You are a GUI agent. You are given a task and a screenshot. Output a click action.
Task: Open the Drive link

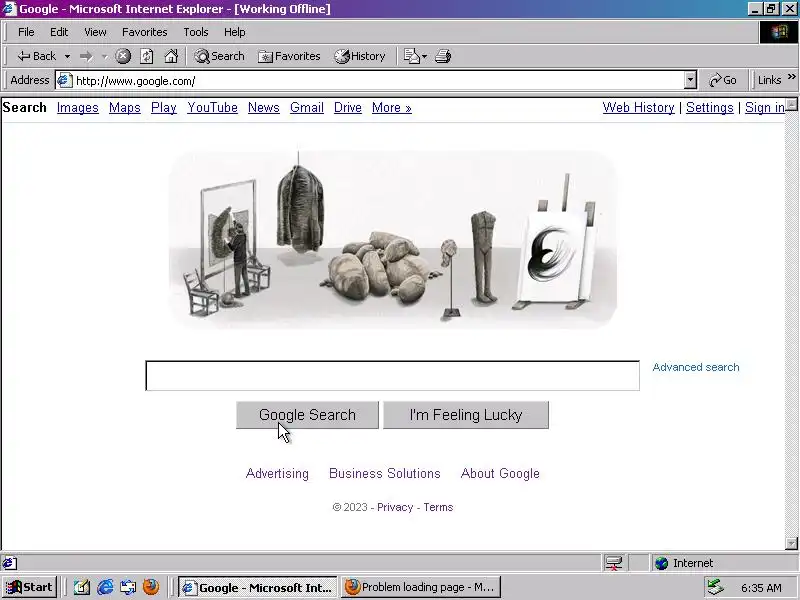pyautogui.click(x=347, y=108)
